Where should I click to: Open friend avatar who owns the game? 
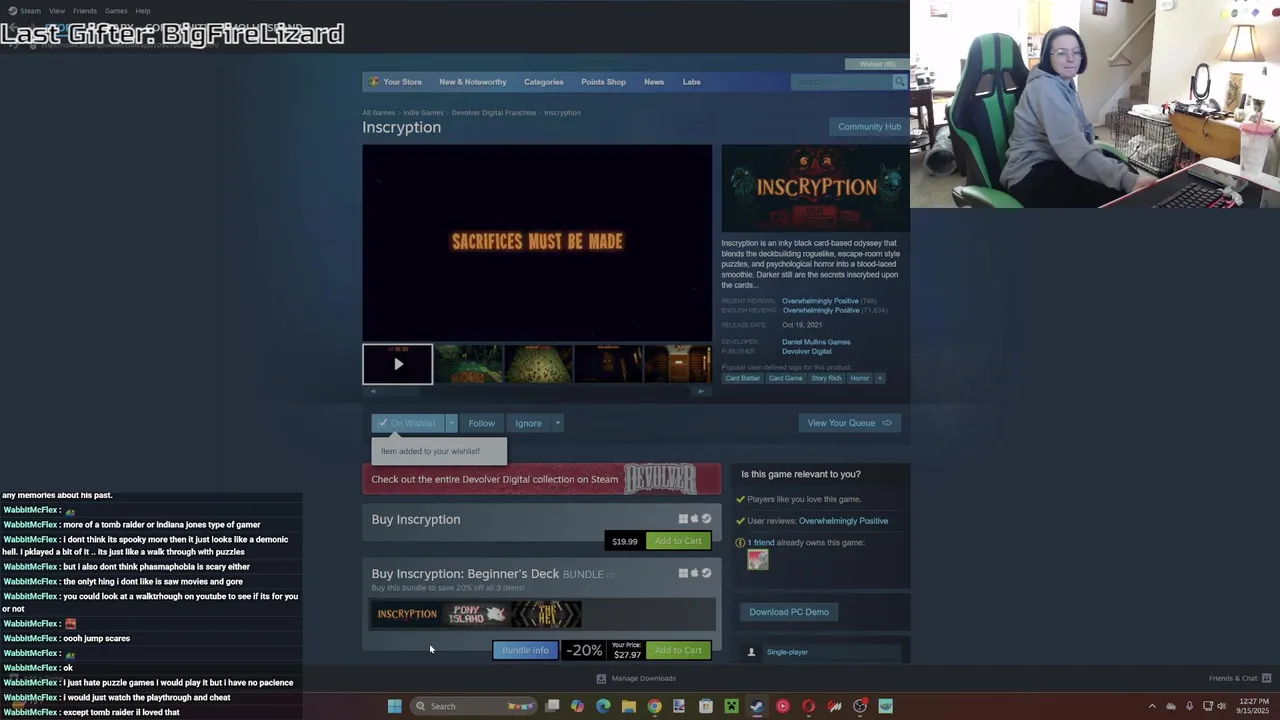click(x=757, y=560)
